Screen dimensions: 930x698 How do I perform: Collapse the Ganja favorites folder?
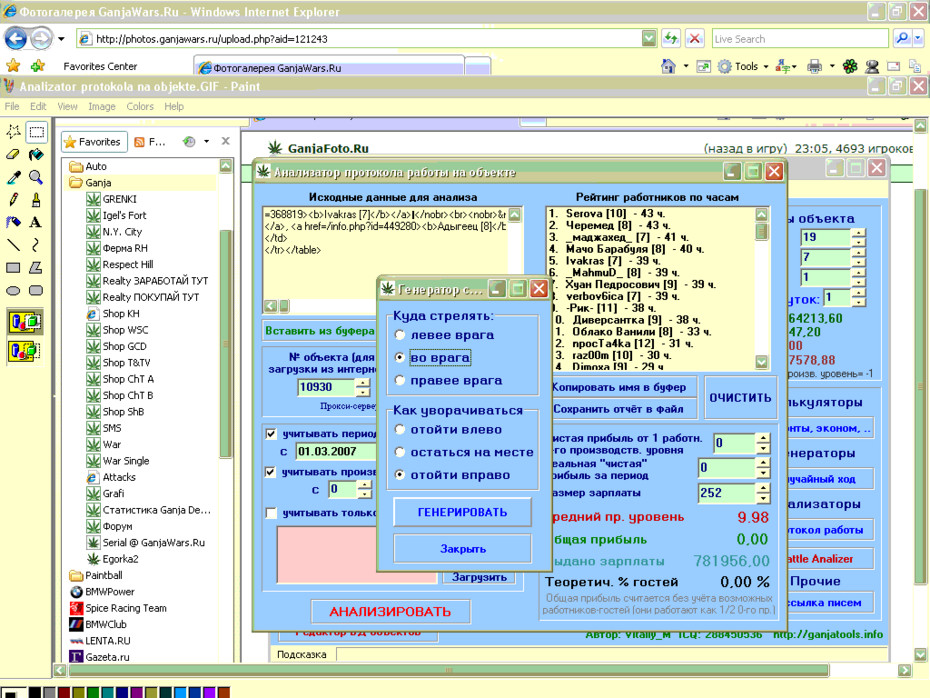point(98,183)
